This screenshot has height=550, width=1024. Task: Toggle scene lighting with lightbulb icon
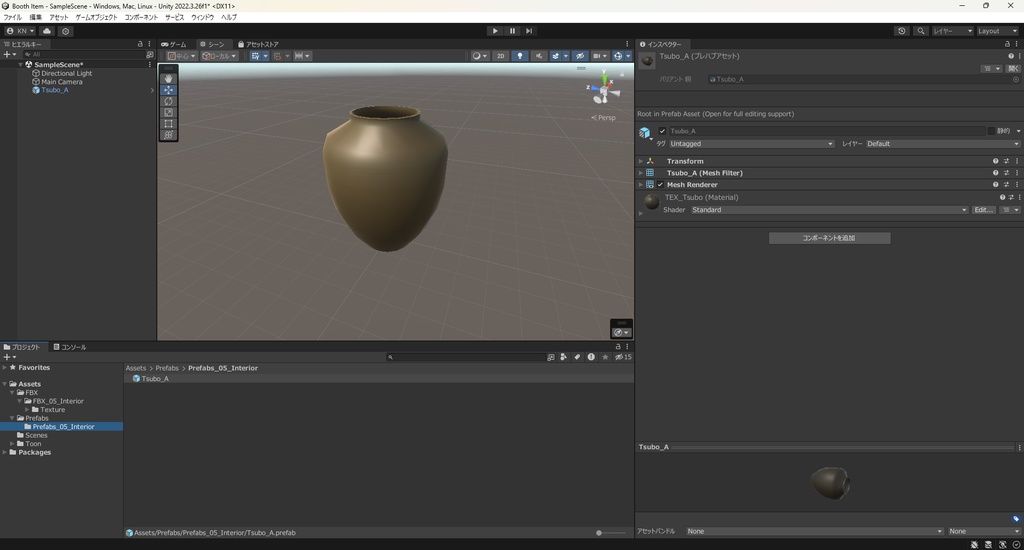coord(520,56)
